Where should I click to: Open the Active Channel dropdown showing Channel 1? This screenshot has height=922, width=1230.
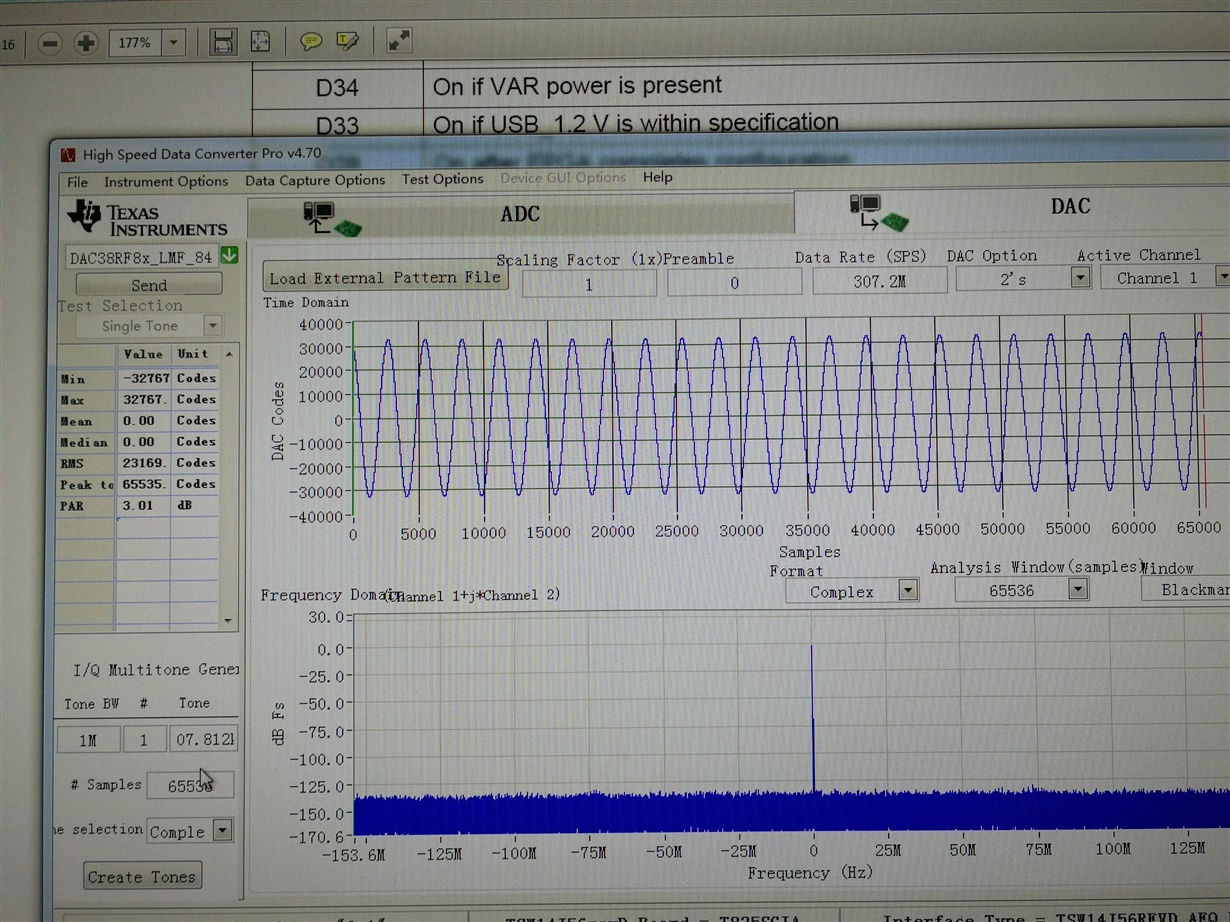1222,275
